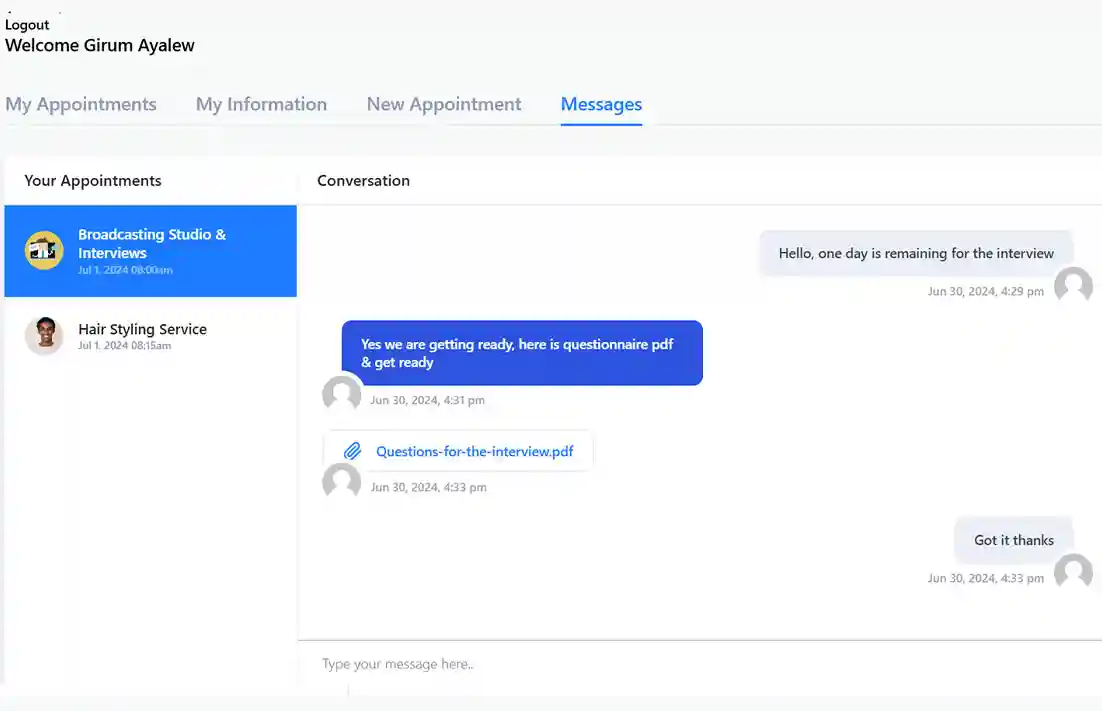
Task: Click the "Welcome Girum Ayalew" heading
Action: click(100, 45)
